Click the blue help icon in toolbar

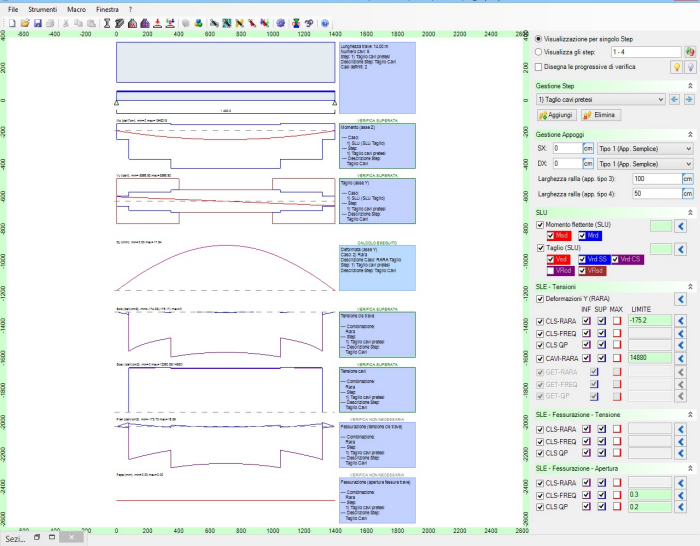(x=325, y=22)
